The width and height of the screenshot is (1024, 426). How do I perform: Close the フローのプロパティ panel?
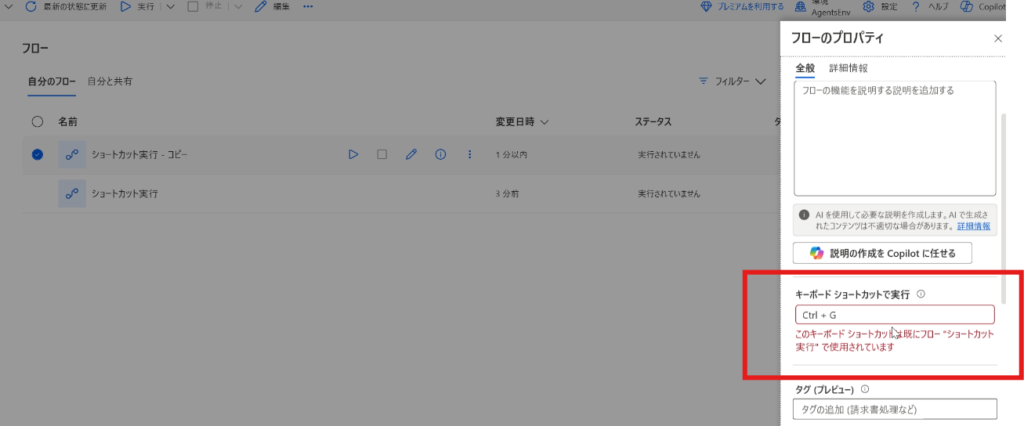point(997,38)
